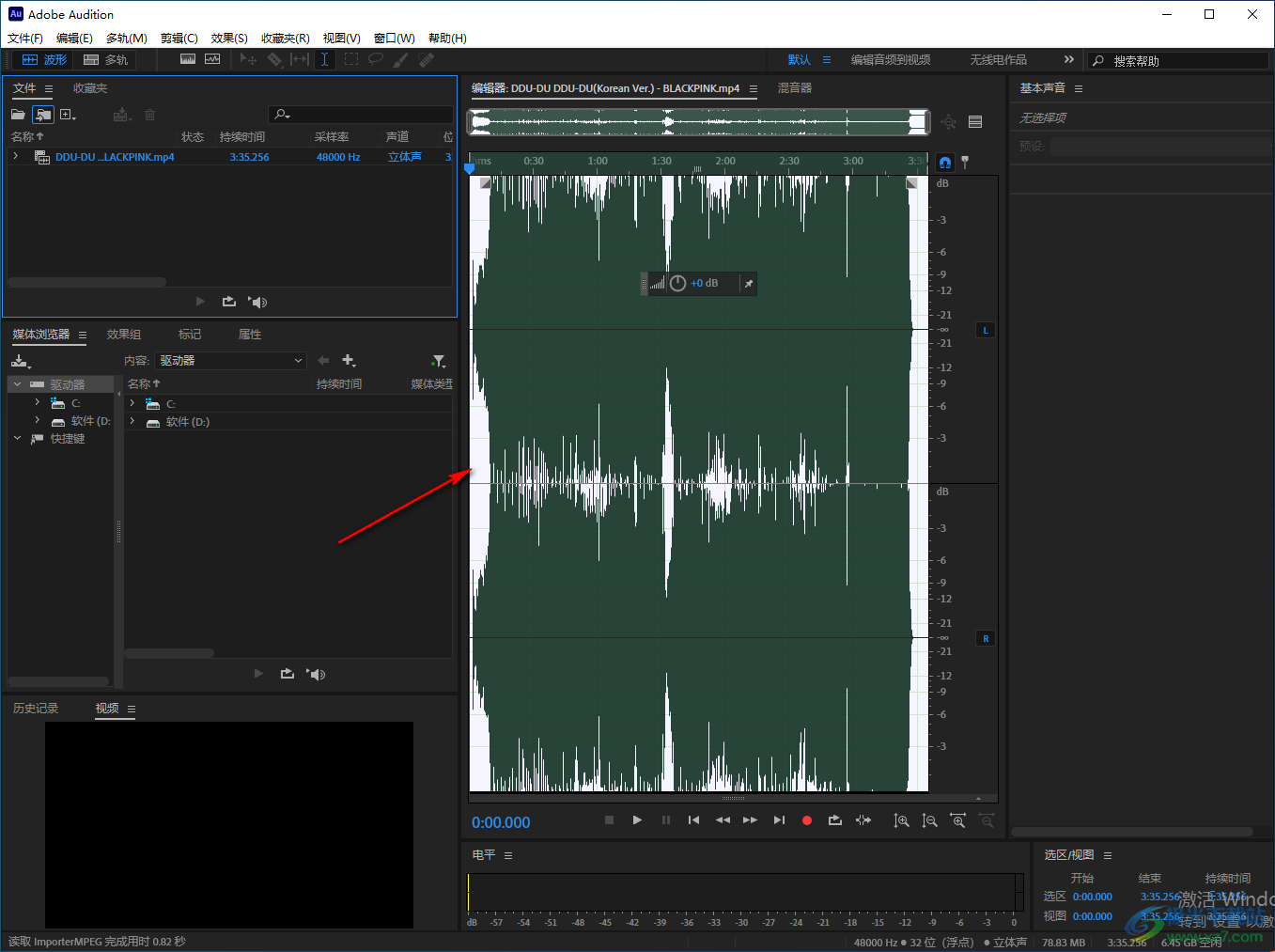
Task: Open the 视图(V) menu
Action: 342,38
